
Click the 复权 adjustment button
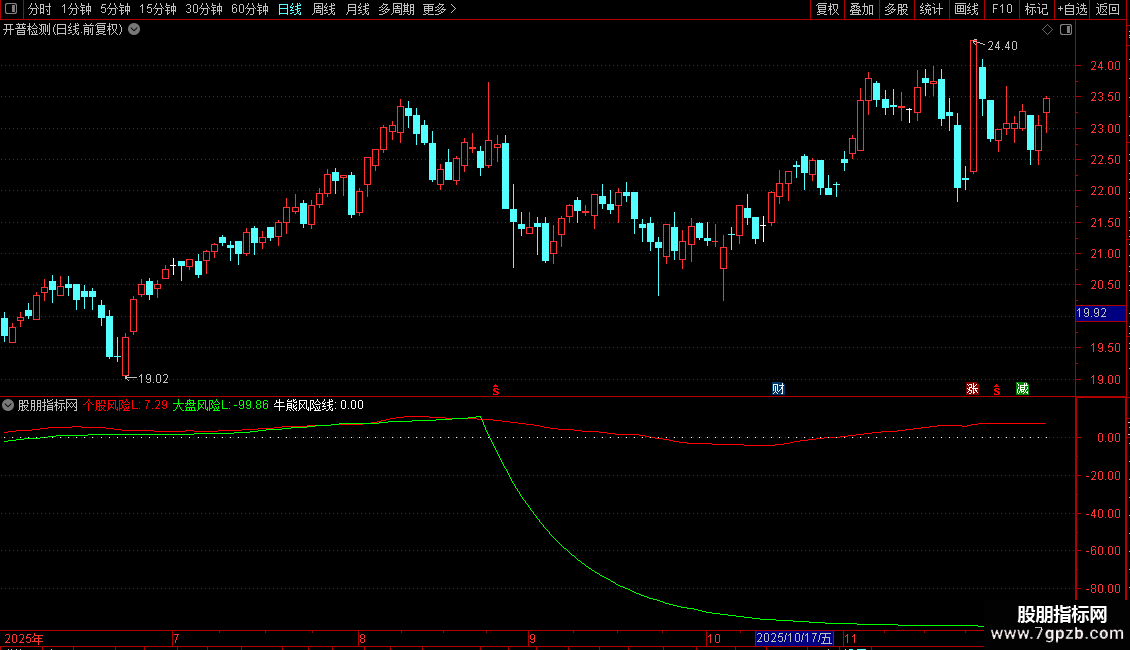point(827,9)
